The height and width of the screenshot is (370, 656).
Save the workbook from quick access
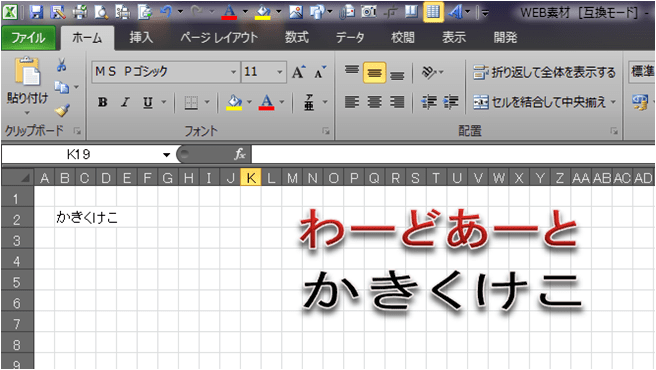point(36,12)
